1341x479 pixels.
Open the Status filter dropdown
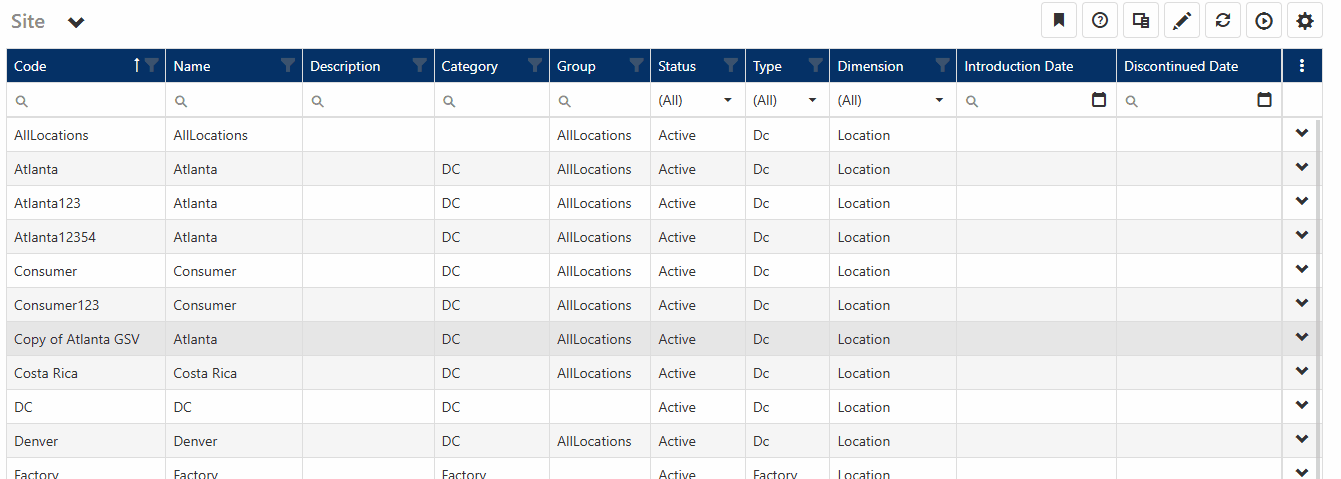(x=727, y=101)
